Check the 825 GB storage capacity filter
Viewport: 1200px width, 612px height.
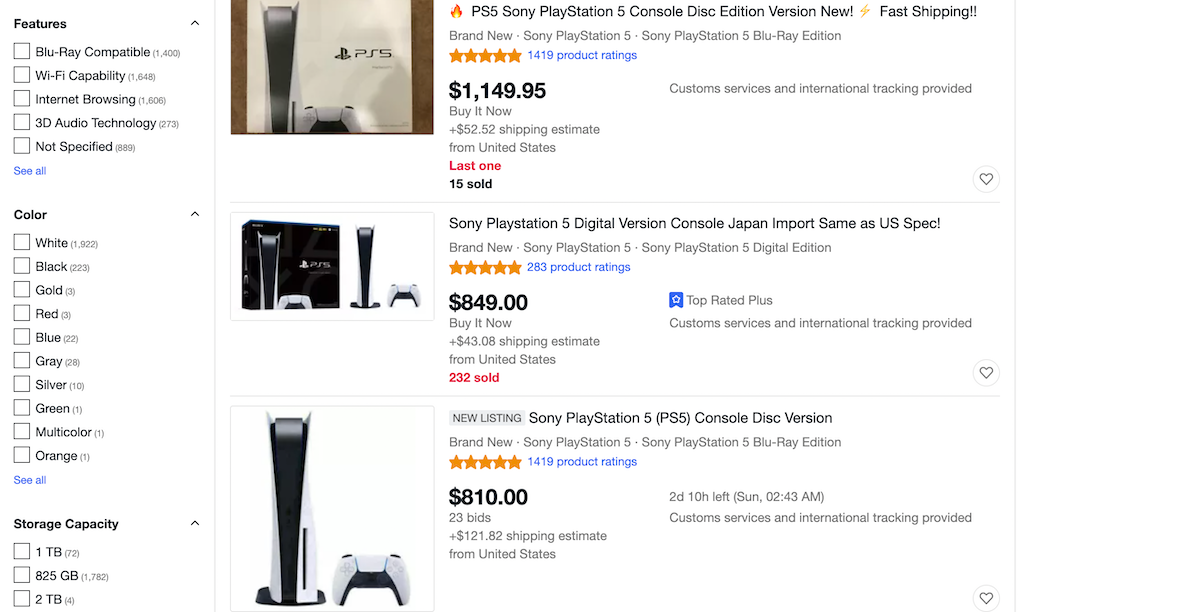pos(21,575)
